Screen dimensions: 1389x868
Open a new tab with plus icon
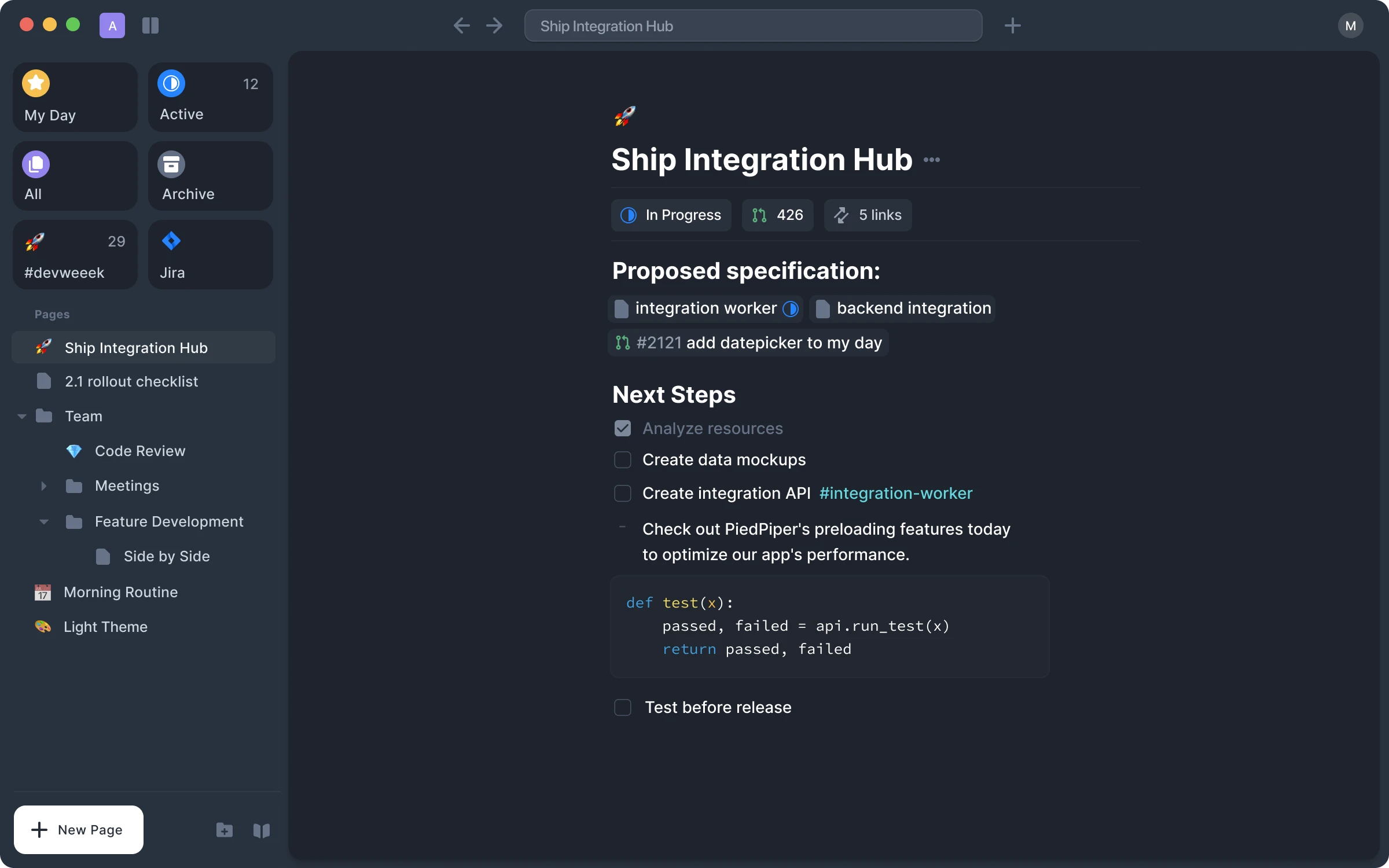click(x=1012, y=25)
